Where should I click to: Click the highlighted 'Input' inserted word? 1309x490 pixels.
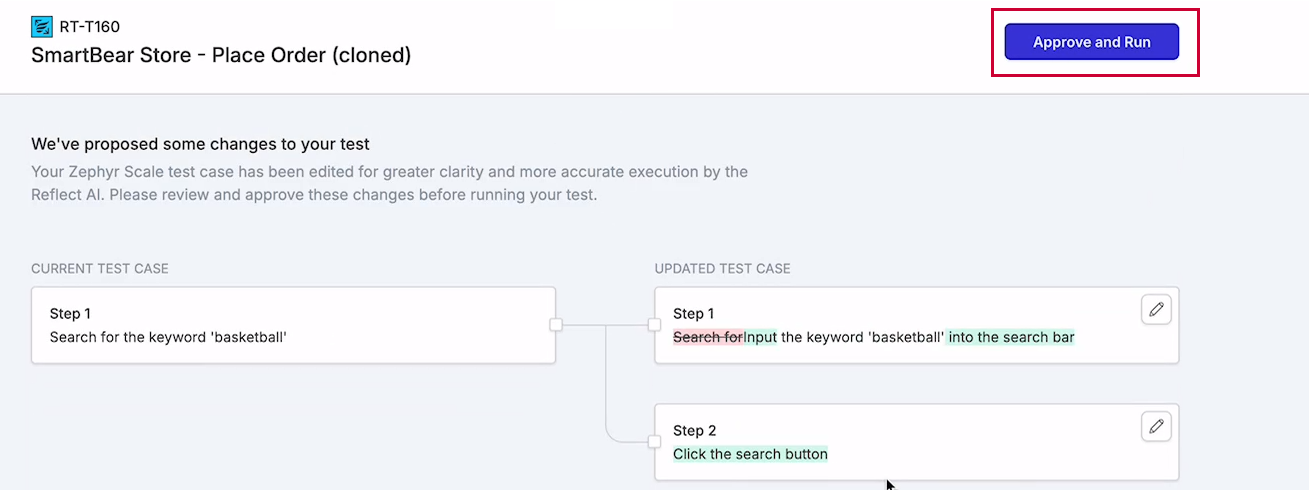(x=760, y=337)
